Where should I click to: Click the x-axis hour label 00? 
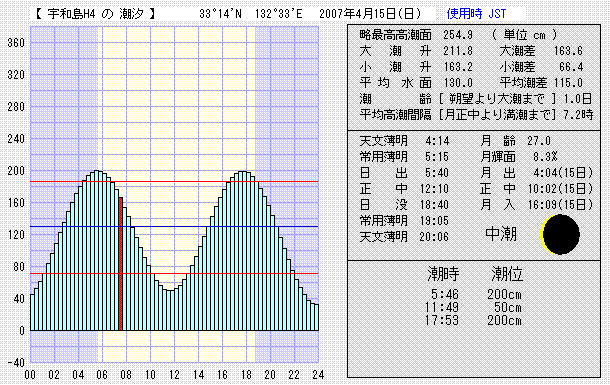click(30, 375)
